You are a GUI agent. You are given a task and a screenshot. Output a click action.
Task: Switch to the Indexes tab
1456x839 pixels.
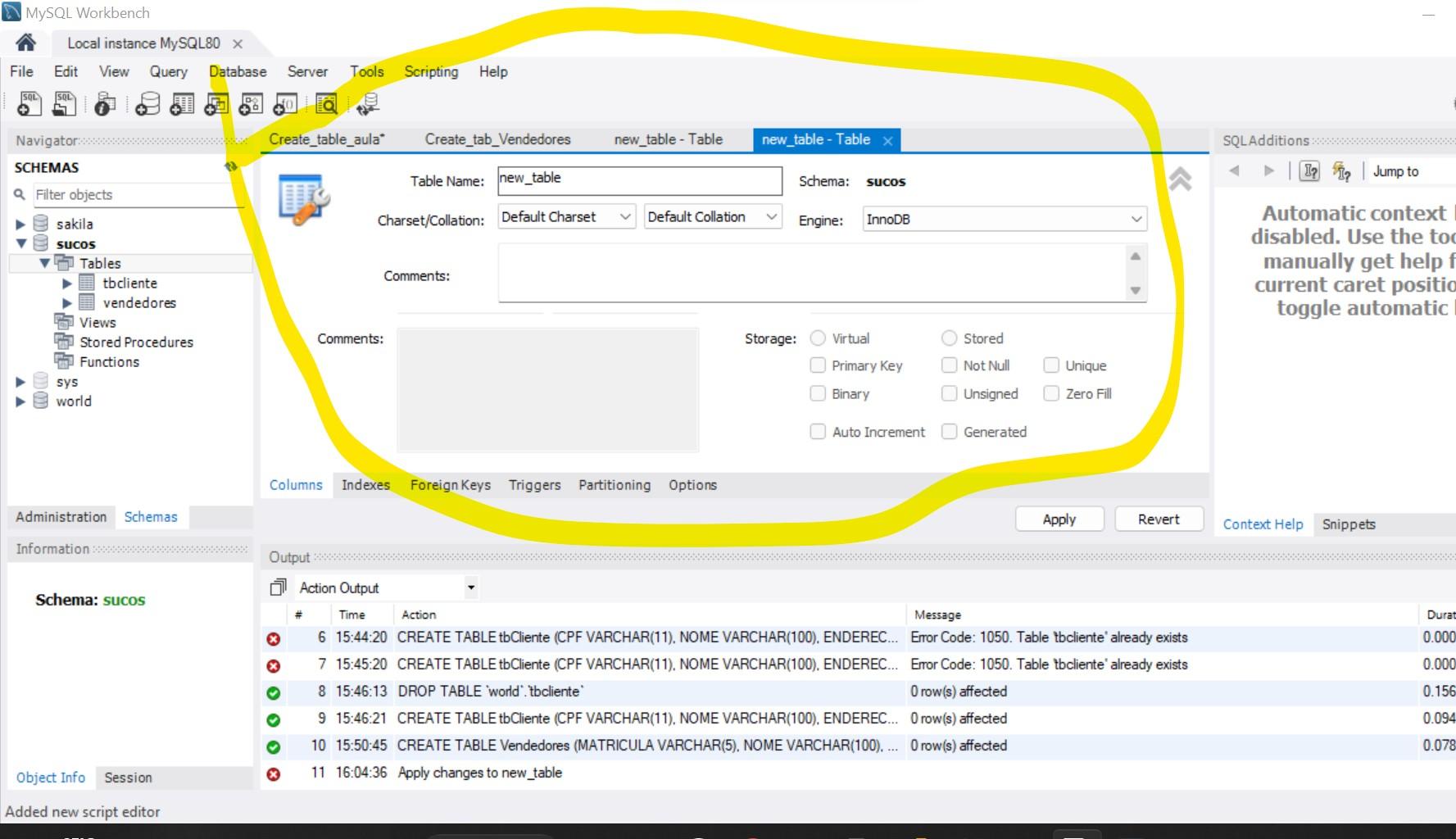tap(365, 485)
